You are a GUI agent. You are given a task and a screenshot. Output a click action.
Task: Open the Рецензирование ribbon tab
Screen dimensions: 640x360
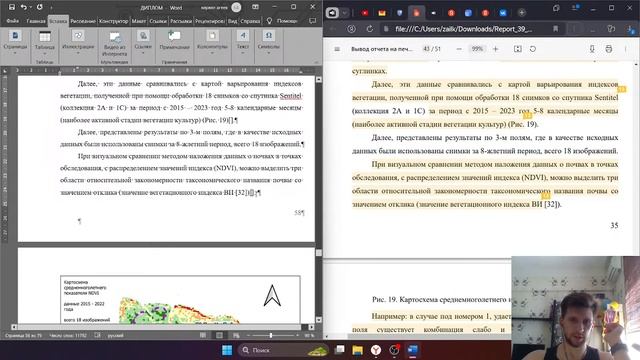210,21
